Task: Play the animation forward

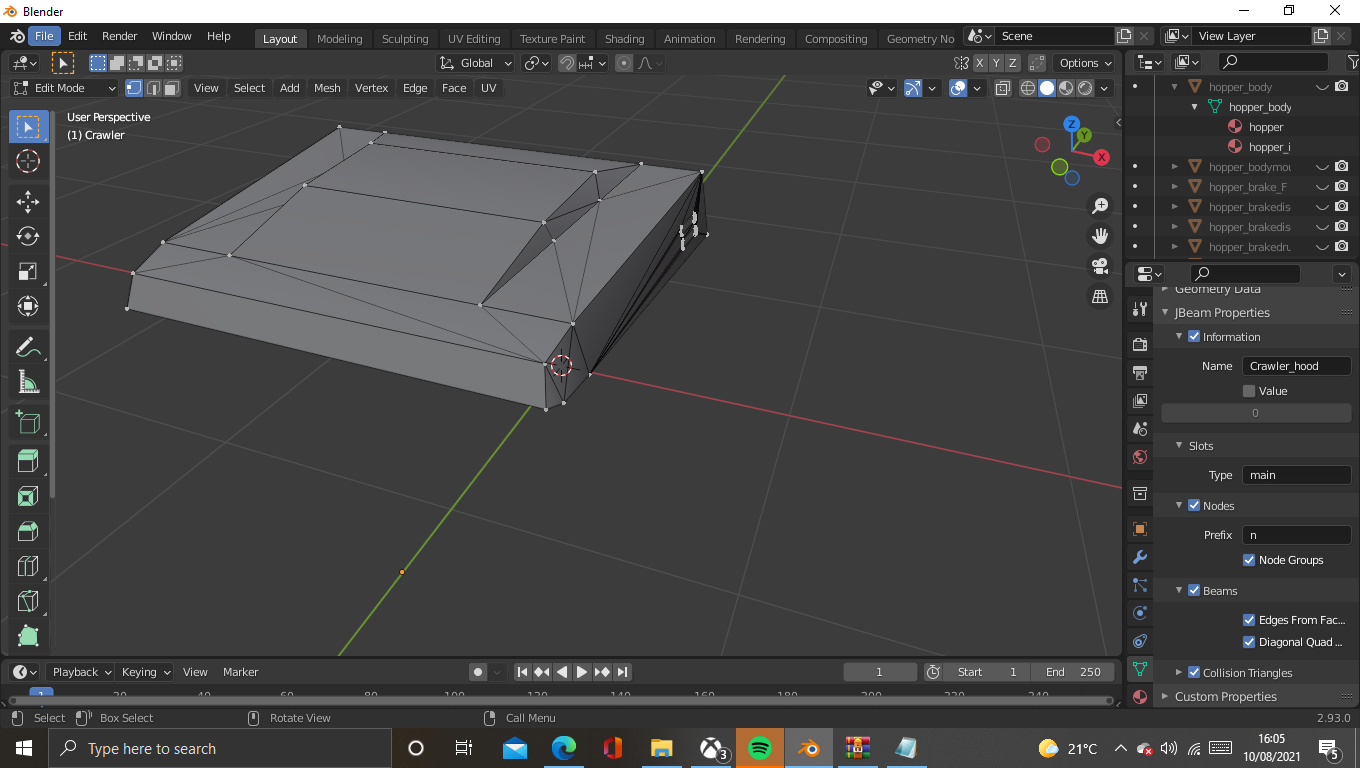Action: 582,672
